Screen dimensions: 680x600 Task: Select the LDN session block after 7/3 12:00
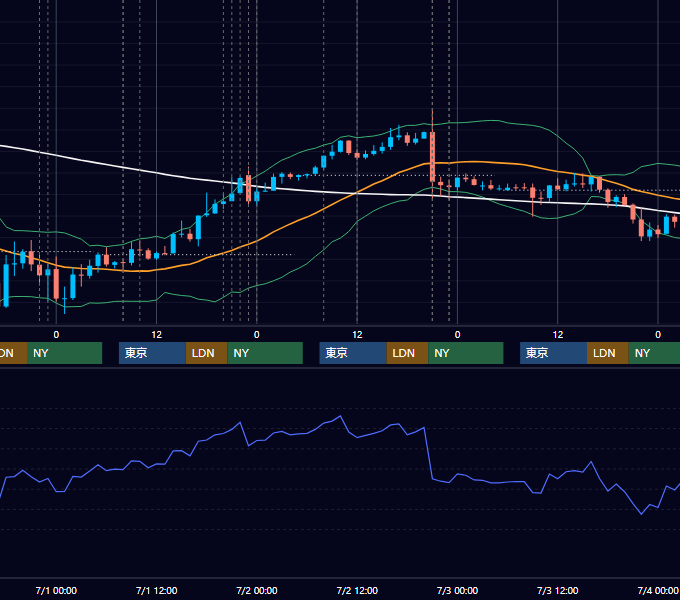pos(608,353)
